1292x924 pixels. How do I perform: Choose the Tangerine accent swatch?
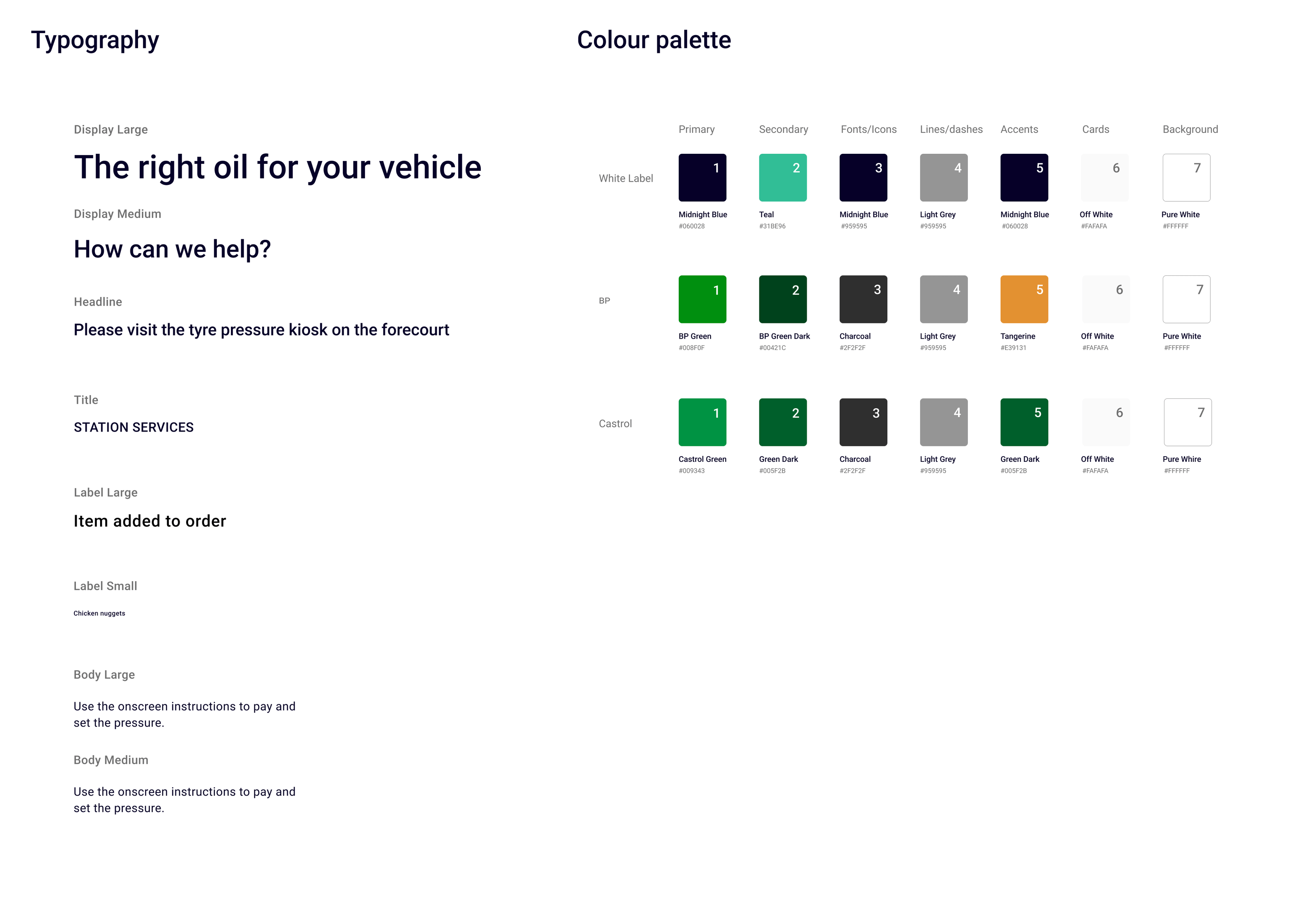point(1024,299)
